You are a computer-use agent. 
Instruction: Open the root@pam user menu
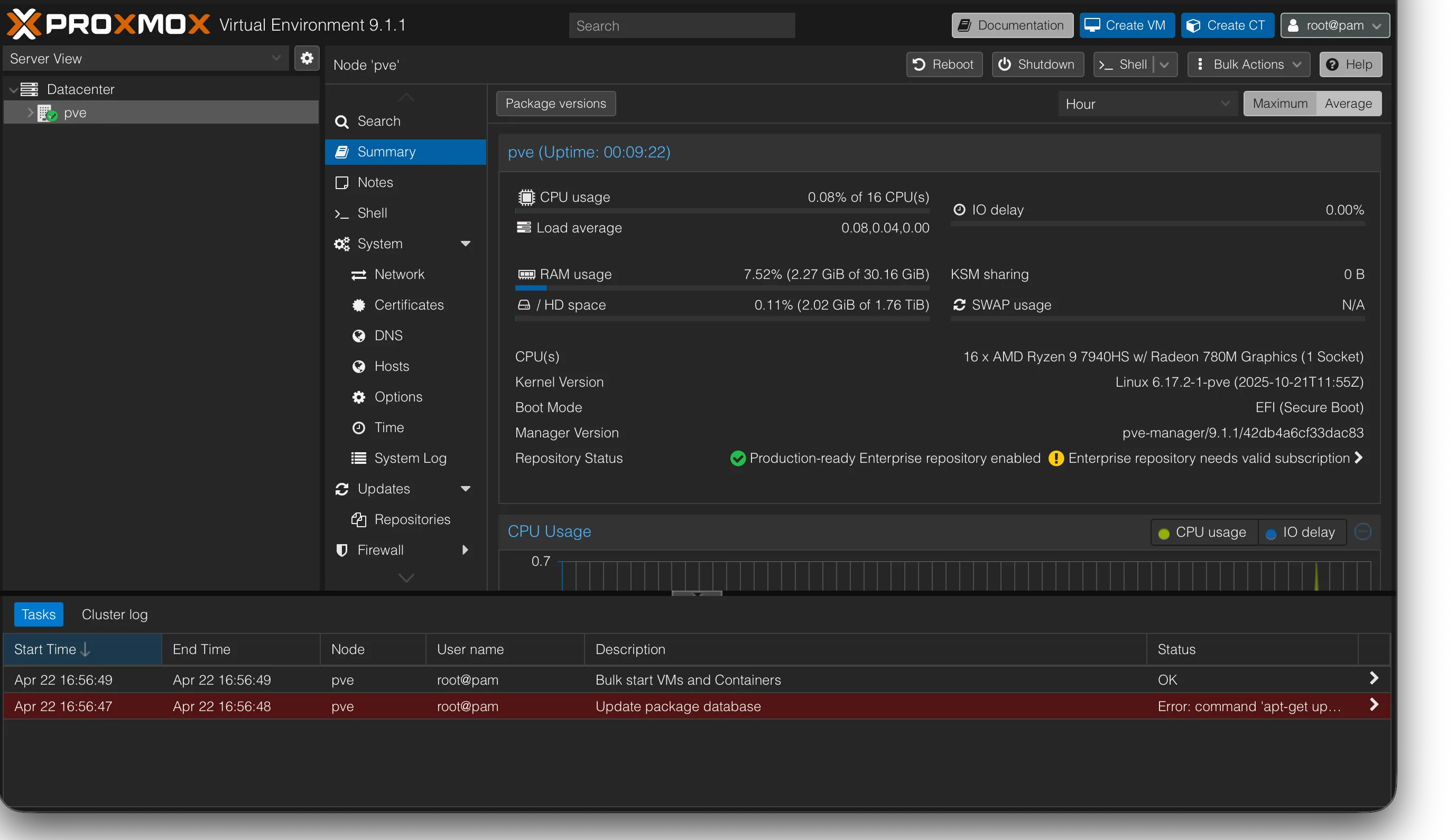tap(1334, 25)
